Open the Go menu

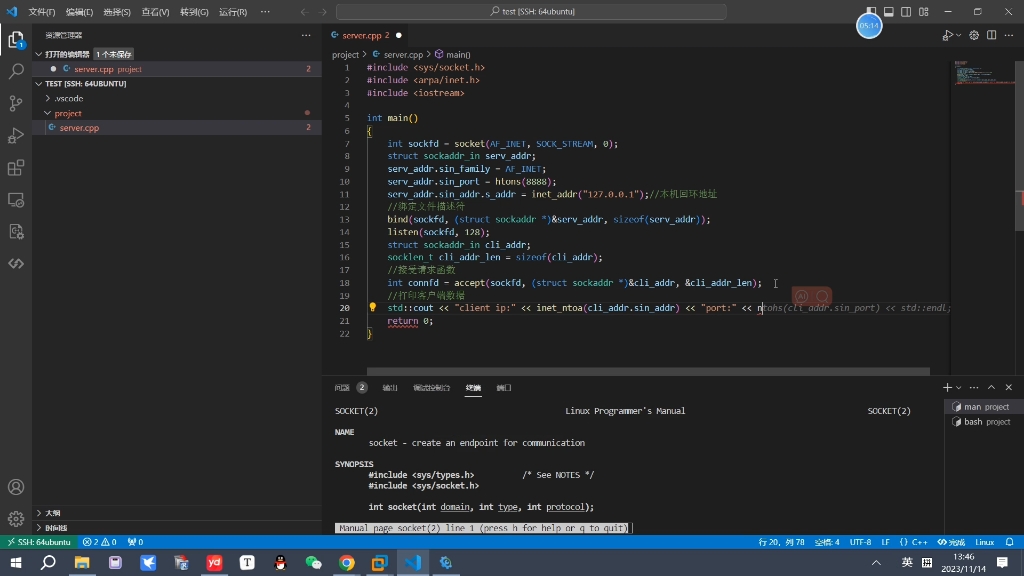(x=194, y=12)
